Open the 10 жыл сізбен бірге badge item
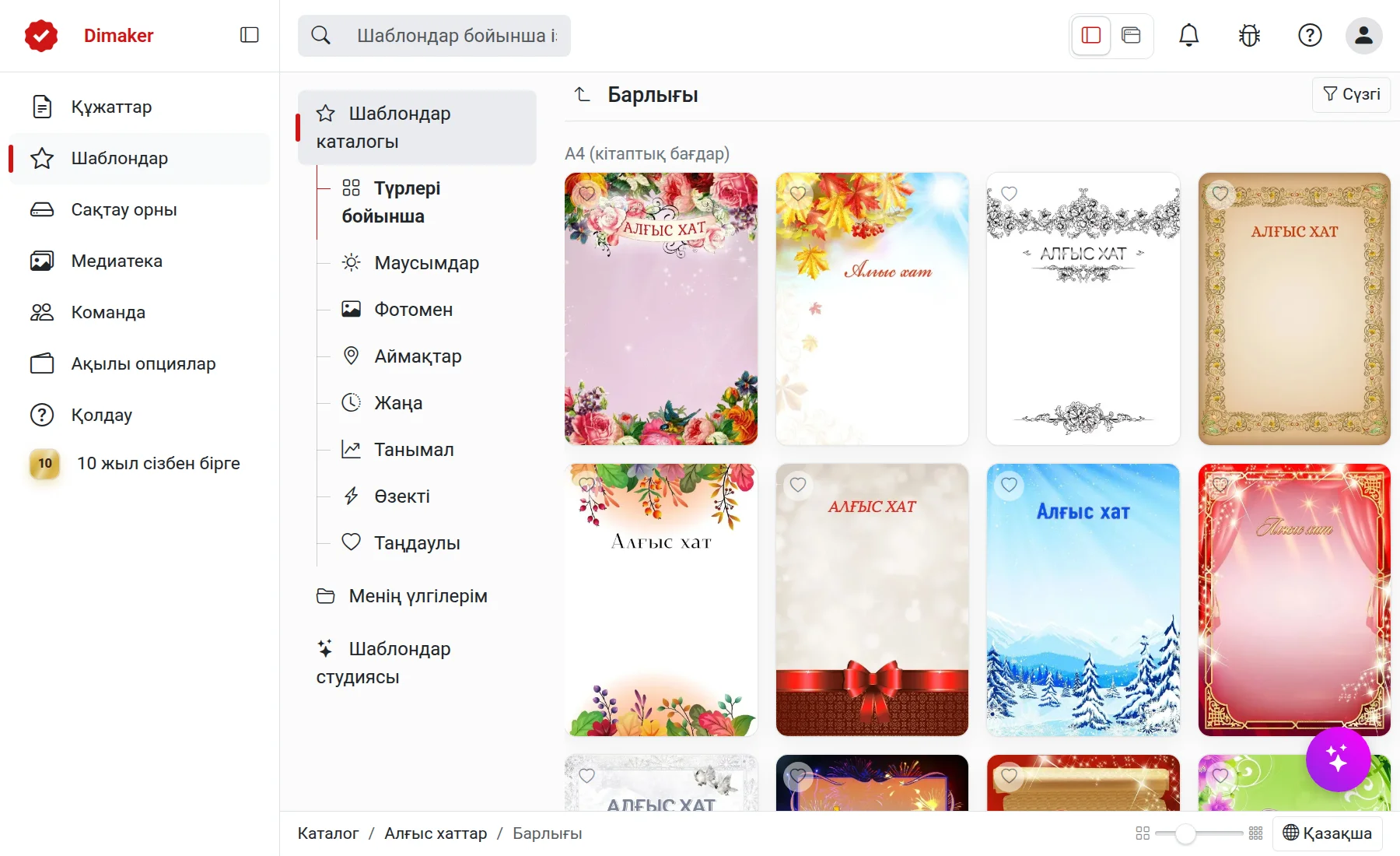Screen dimensions: 1400x856 tap(138, 463)
